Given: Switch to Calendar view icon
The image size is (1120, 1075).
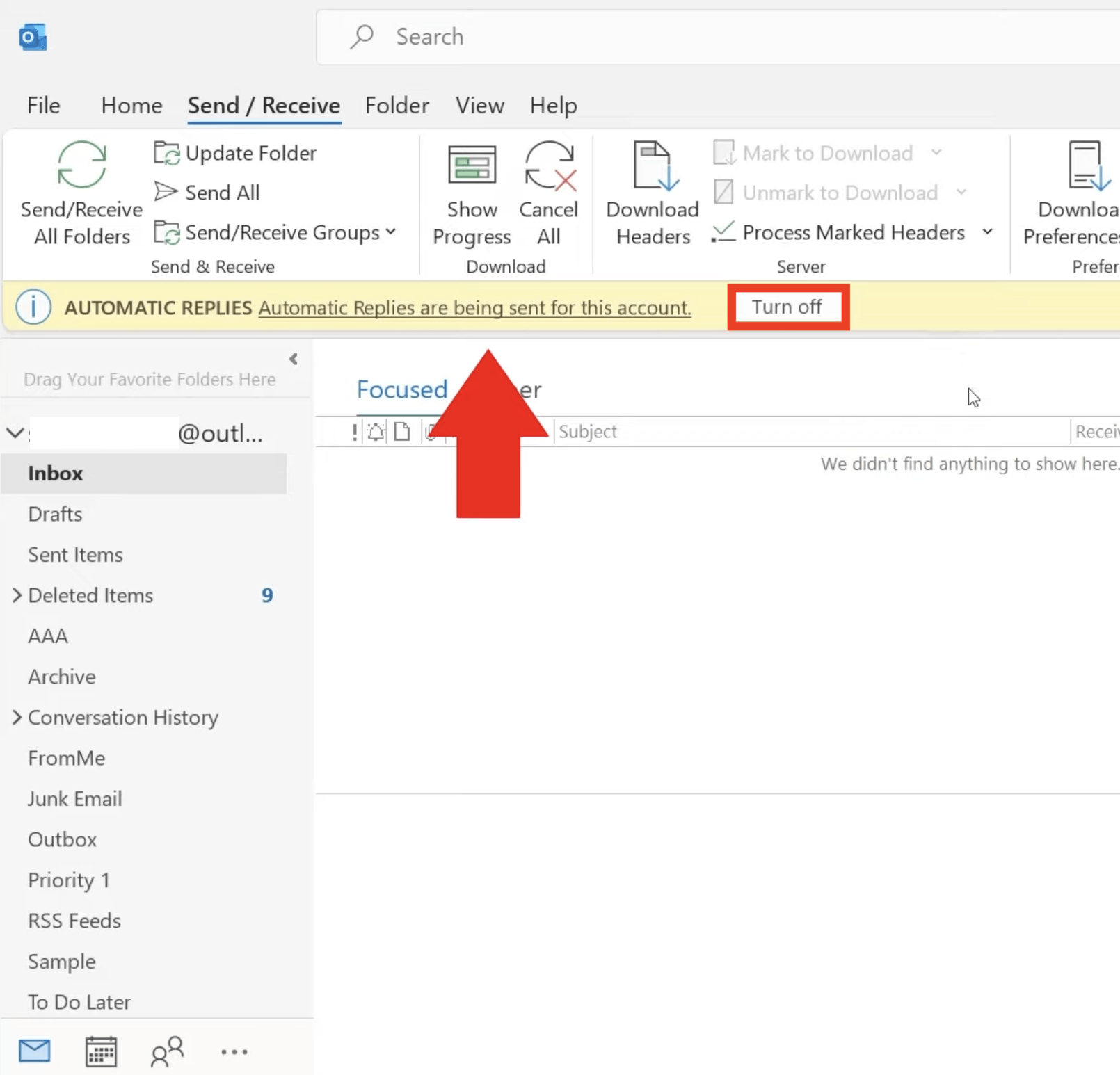Looking at the screenshot, I should tap(101, 1051).
